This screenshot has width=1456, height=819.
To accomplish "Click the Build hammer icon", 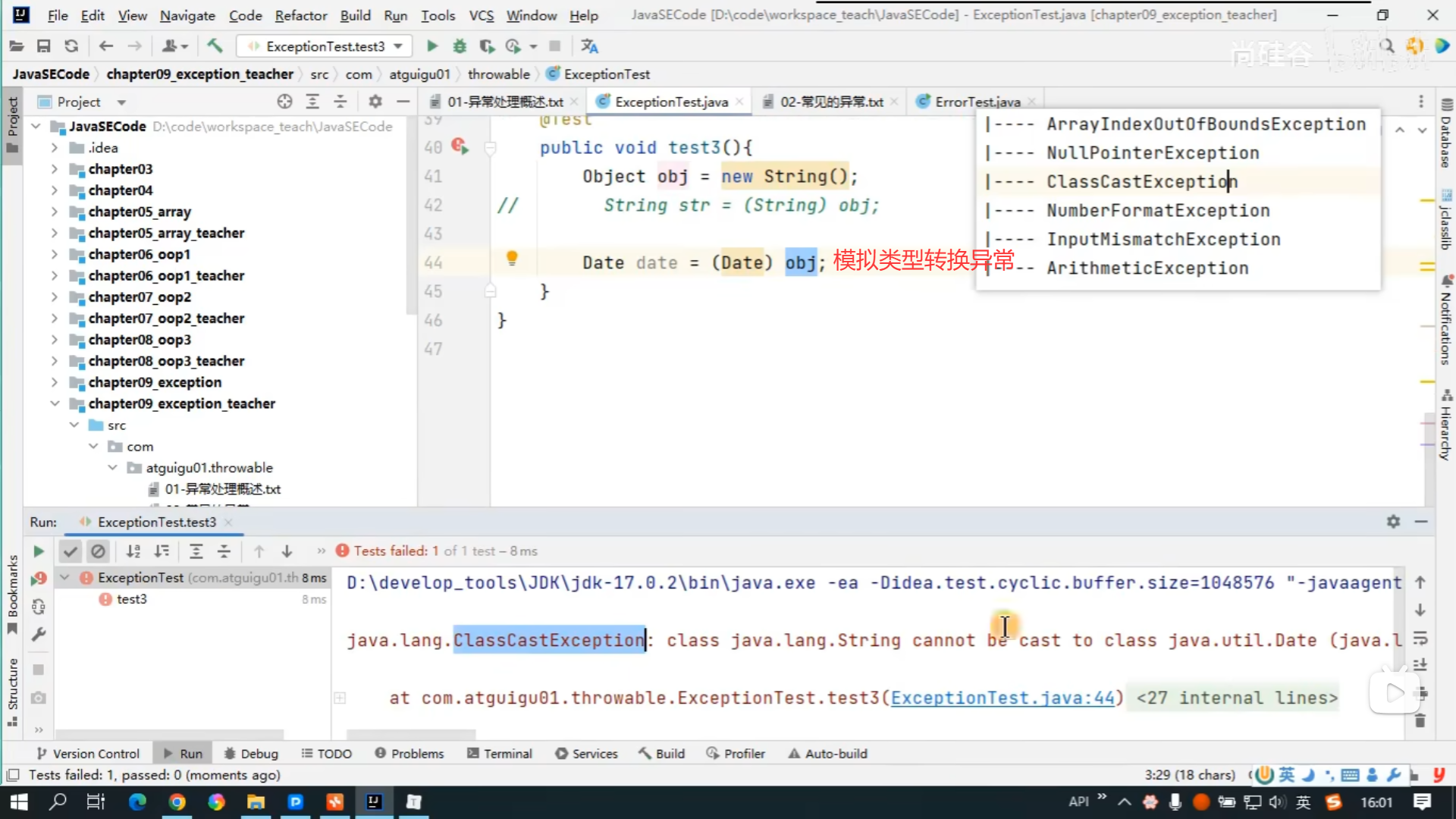I will [215, 46].
